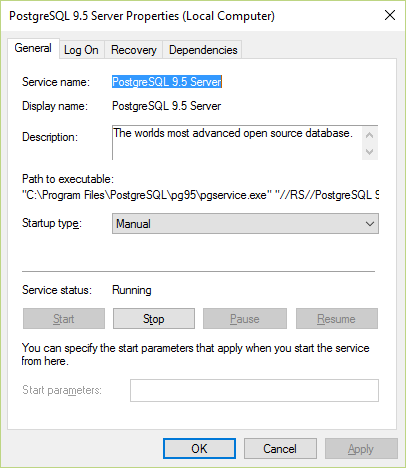Viewport: 406px width, 468px height.
Task: Switch to the Dependencies tab
Action: (x=203, y=50)
